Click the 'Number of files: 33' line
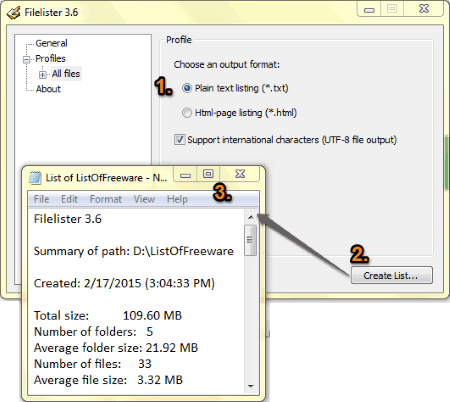Image resolution: width=450 pixels, height=402 pixels. pos(93,364)
